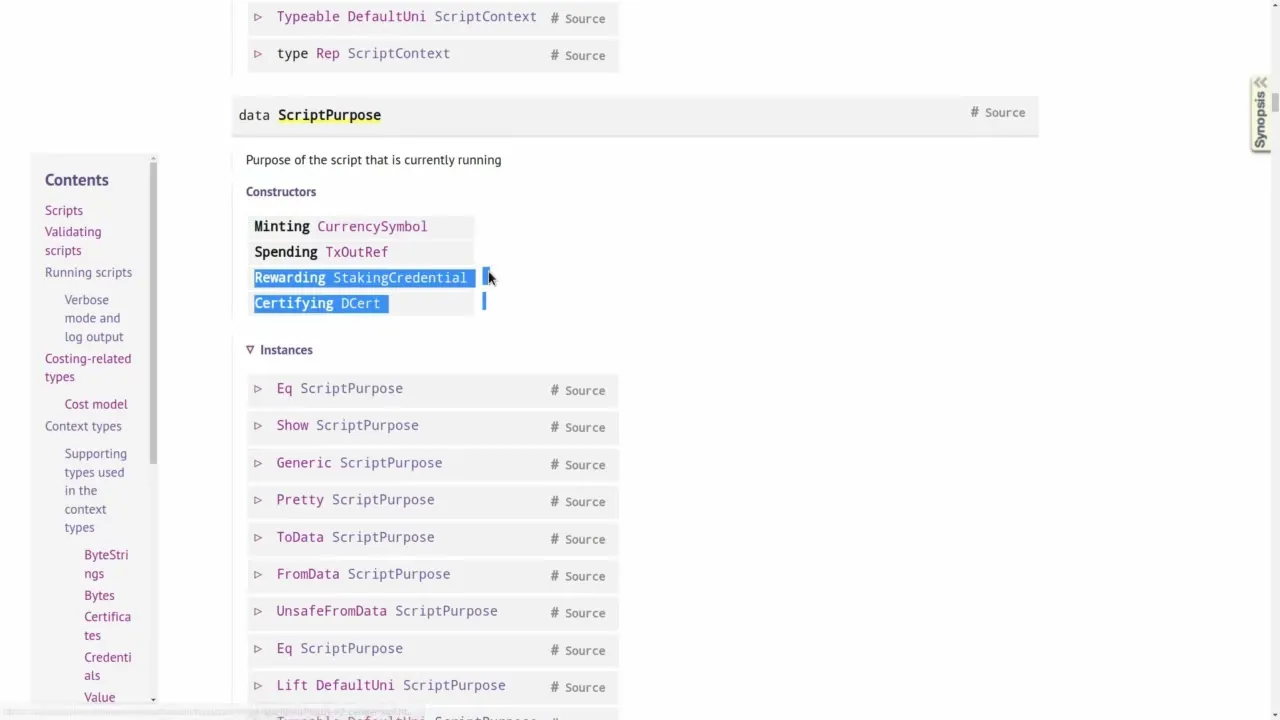Screen dimensions: 1280x720
Task: Open CurrencySymbol type link
Action: [x=372, y=227]
